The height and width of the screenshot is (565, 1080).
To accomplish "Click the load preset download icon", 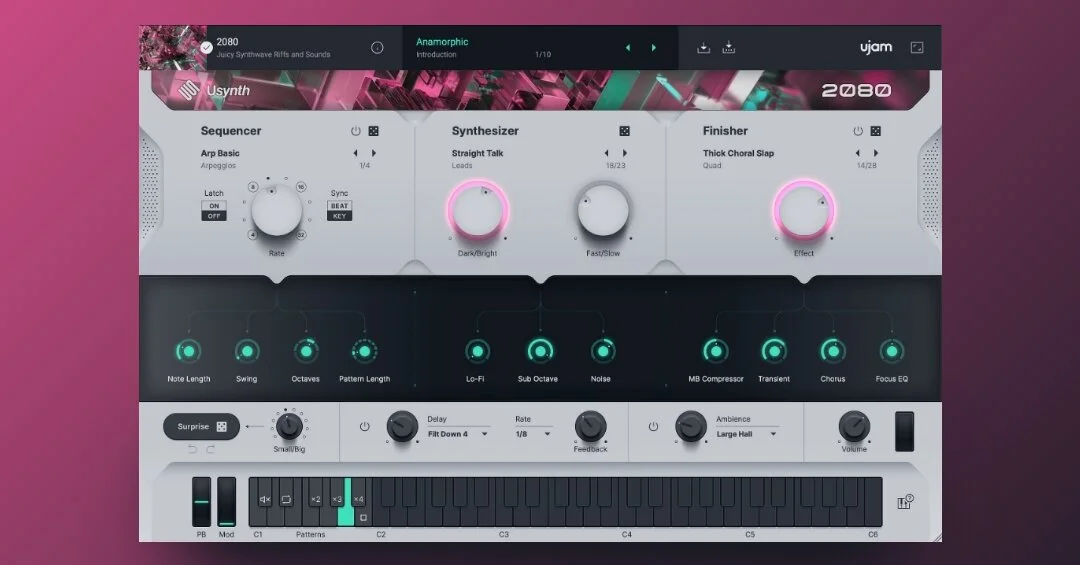I will pyautogui.click(x=703, y=48).
